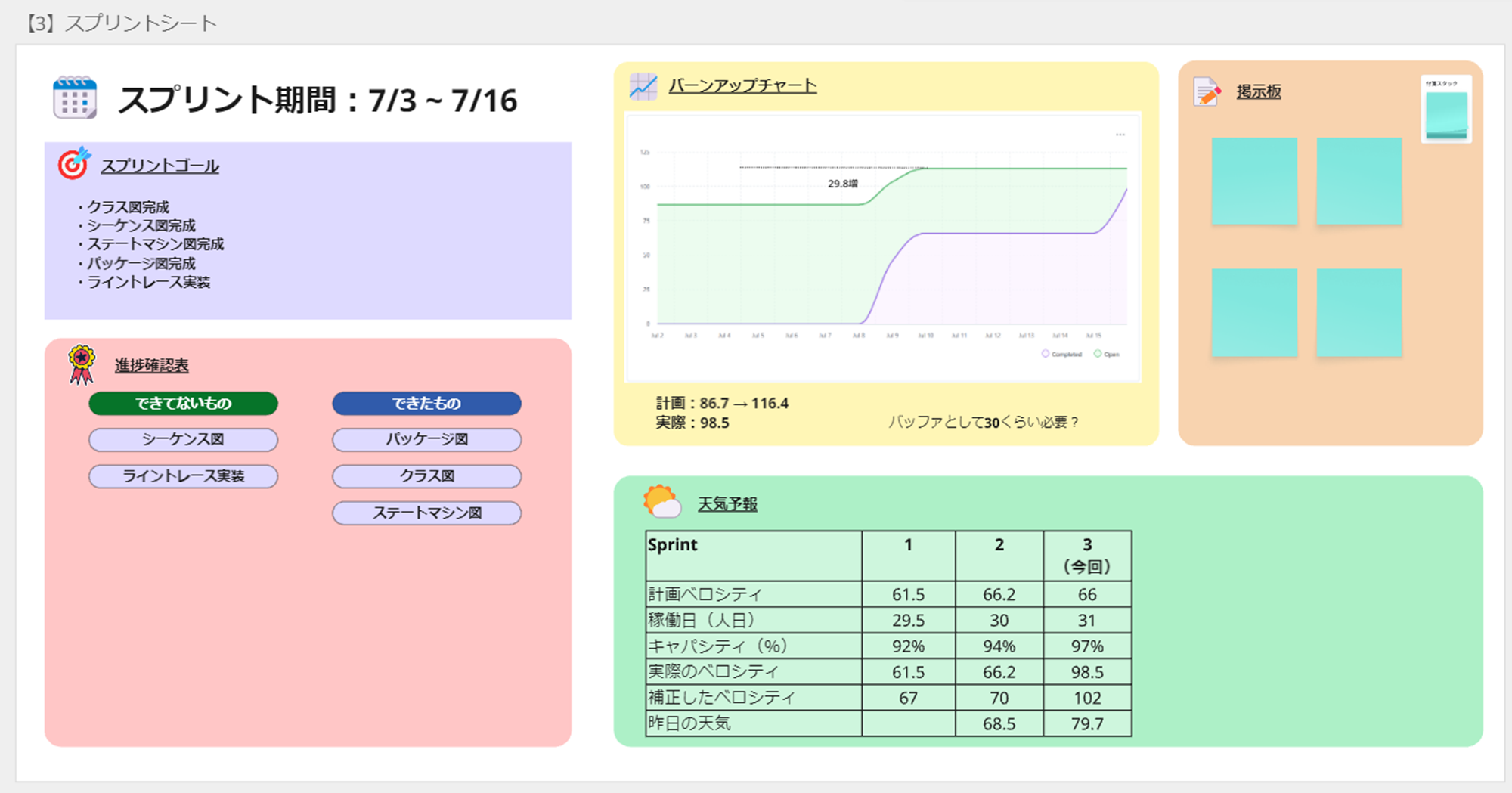Viewport: 1512px width, 793px height.
Task: Click the 97% cell in the キャパシティ row
Action: coord(1087,646)
